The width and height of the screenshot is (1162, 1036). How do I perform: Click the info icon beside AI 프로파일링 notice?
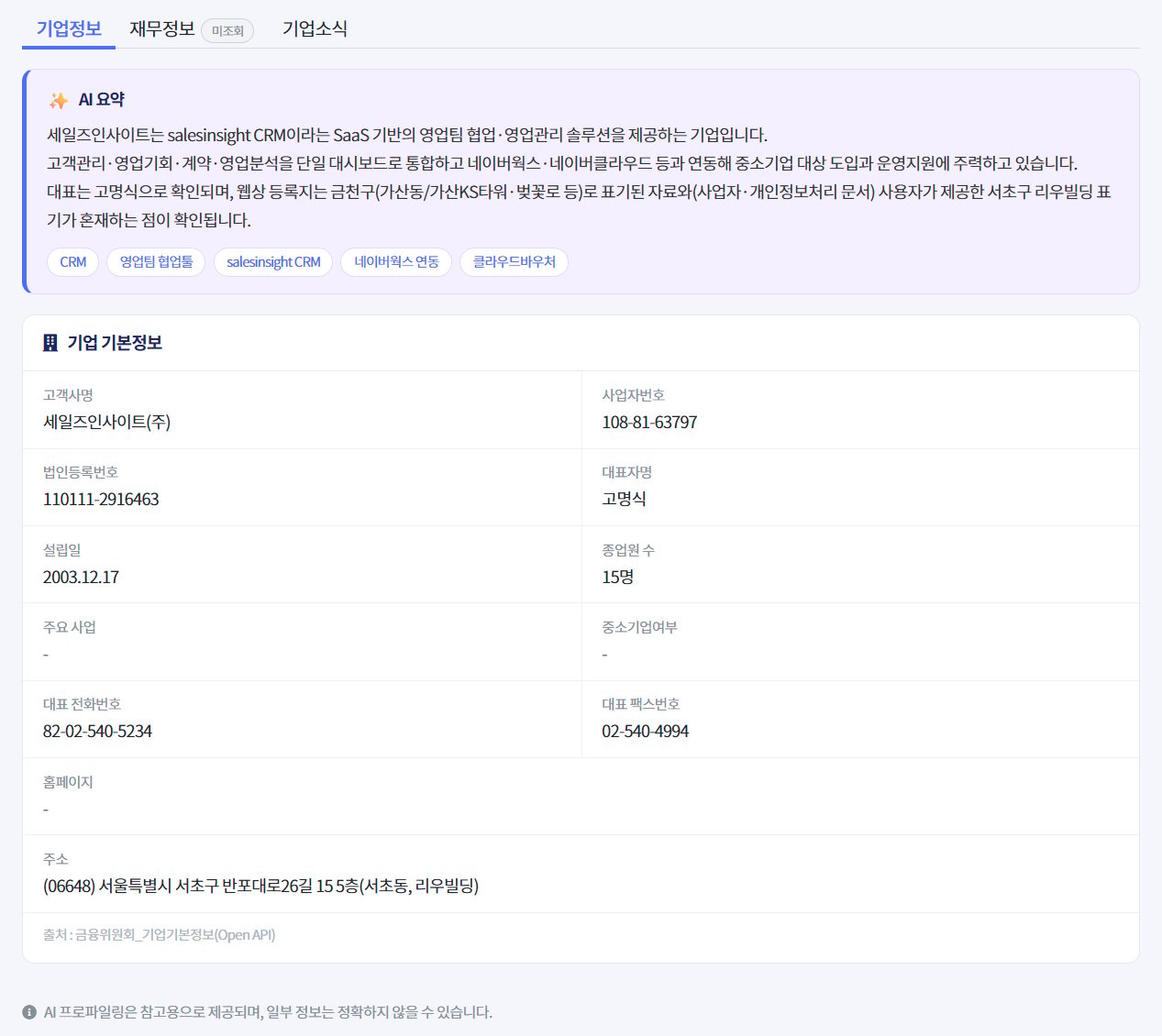point(29,1012)
